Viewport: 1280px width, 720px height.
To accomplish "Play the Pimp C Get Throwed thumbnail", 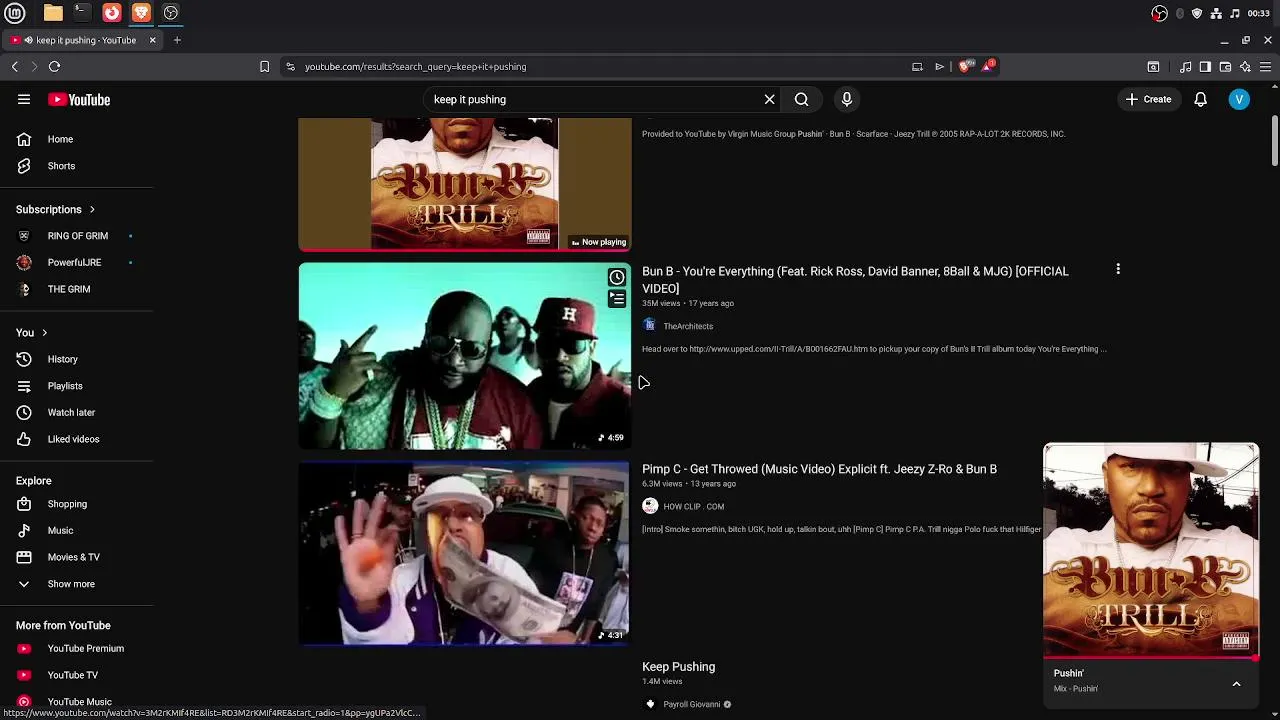I will coord(465,552).
